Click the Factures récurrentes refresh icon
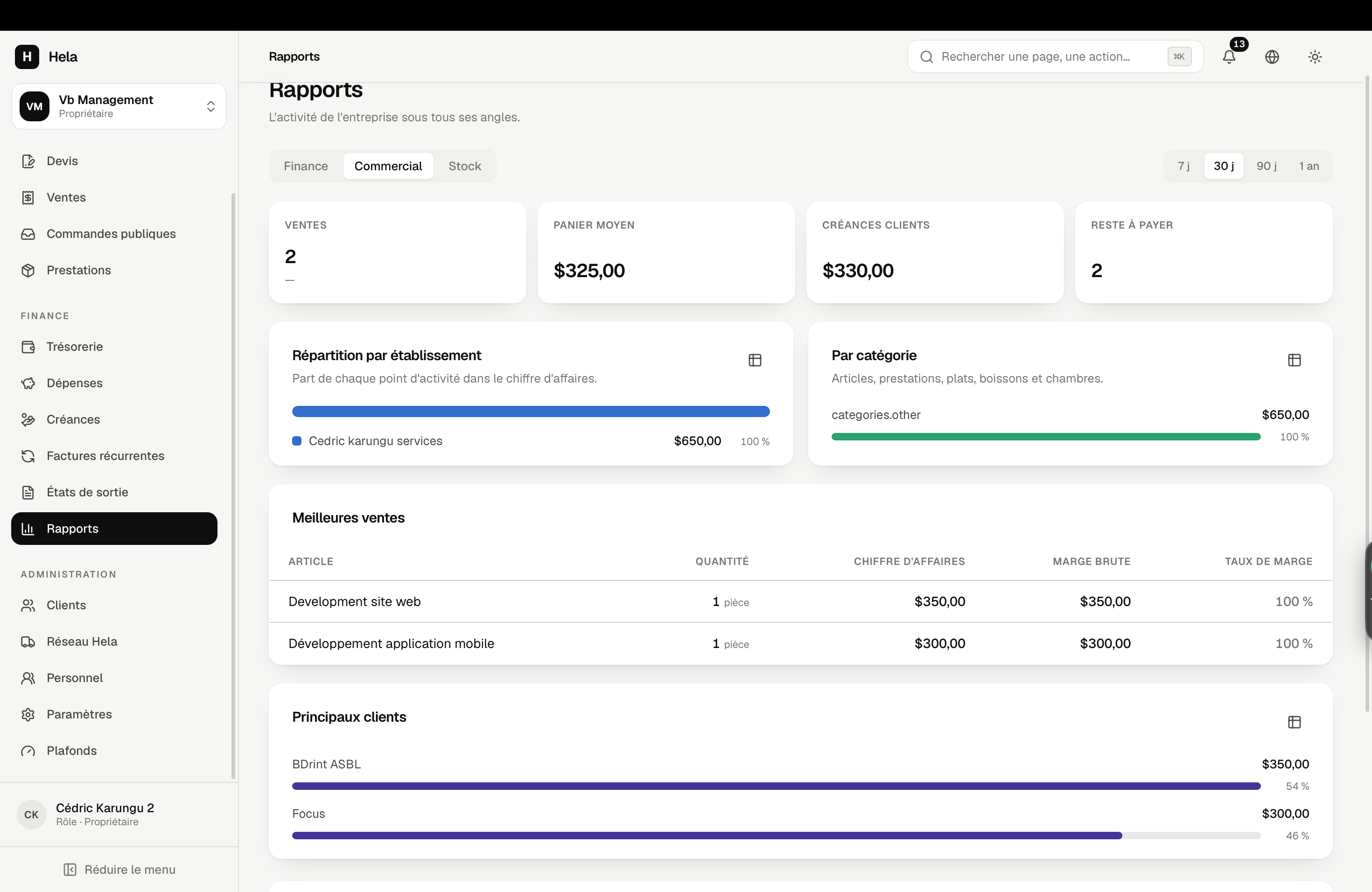This screenshot has width=1372, height=892. click(28, 455)
